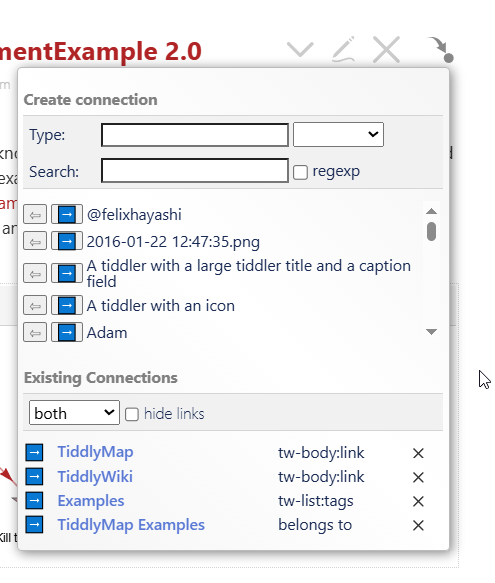Click the scroll down arrow of tiddler list
This screenshot has width=495, height=583.
[431, 331]
